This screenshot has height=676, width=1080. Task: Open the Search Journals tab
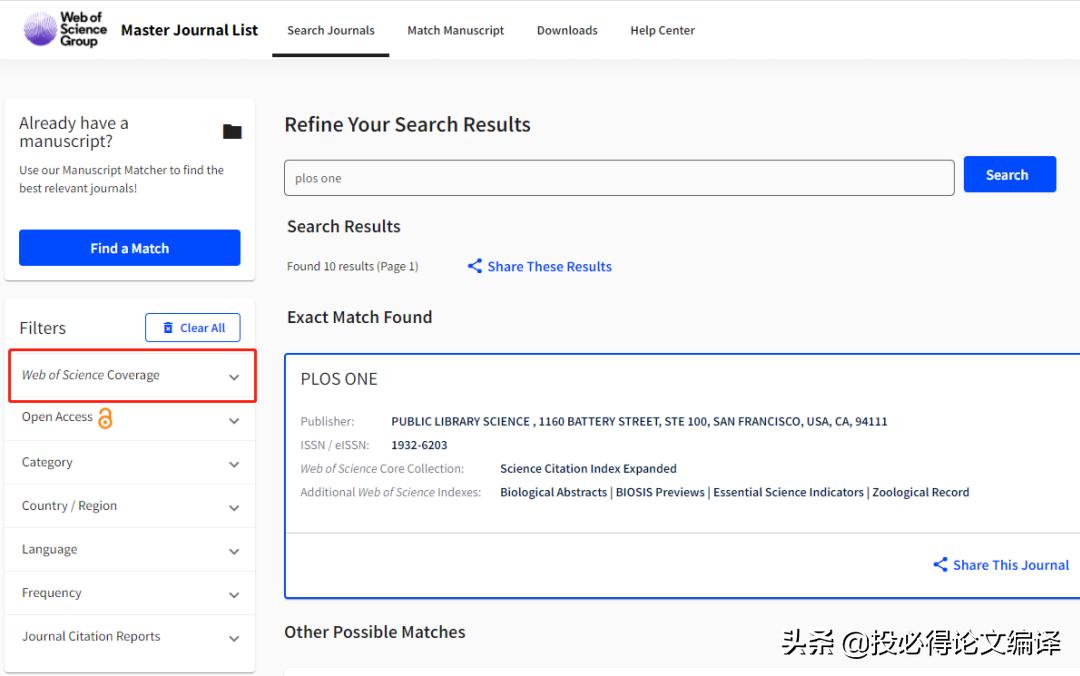pyautogui.click(x=331, y=30)
